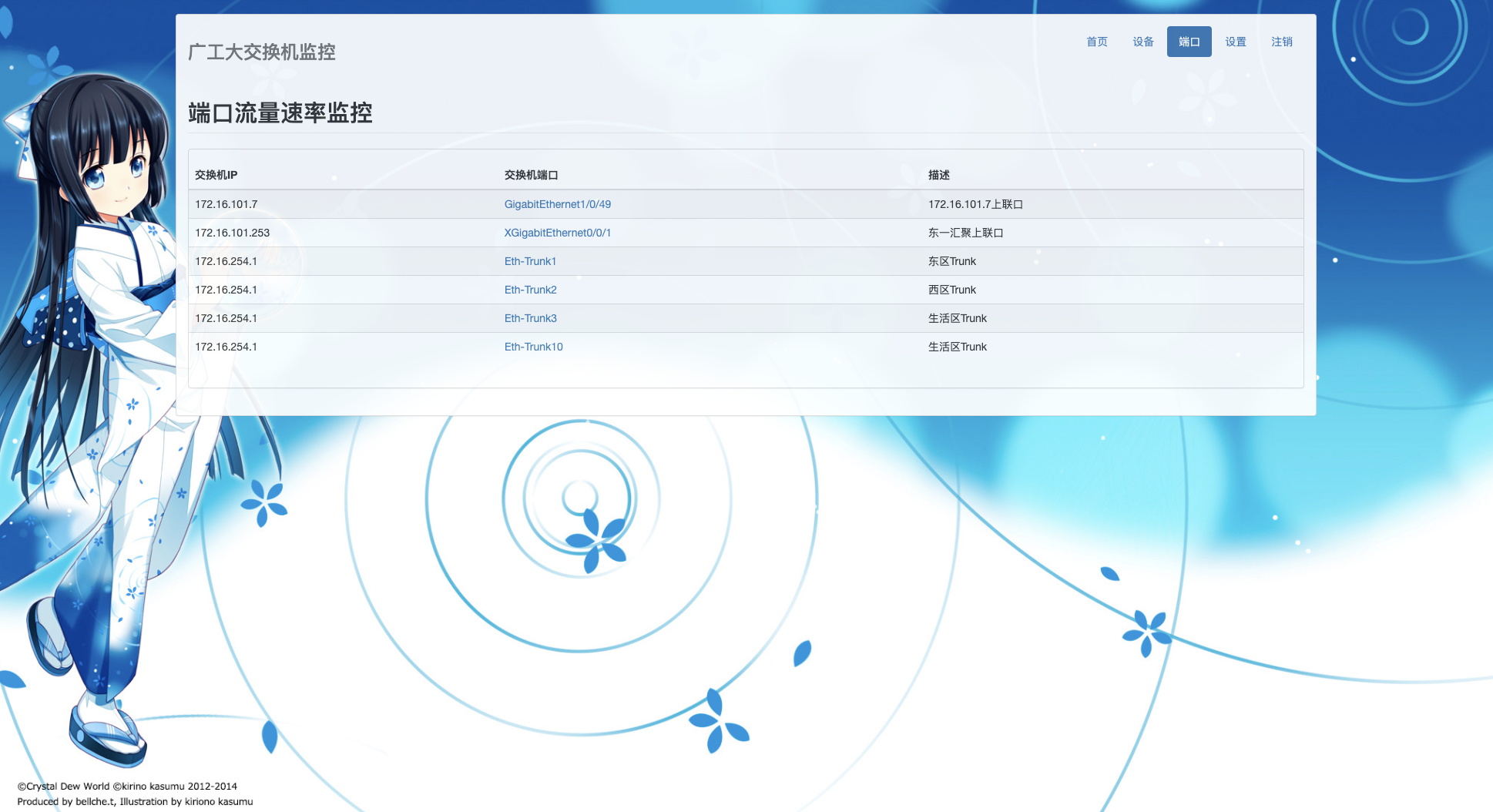Open the Eth-Trunk3 port link
The image size is (1493, 812).
(530, 318)
